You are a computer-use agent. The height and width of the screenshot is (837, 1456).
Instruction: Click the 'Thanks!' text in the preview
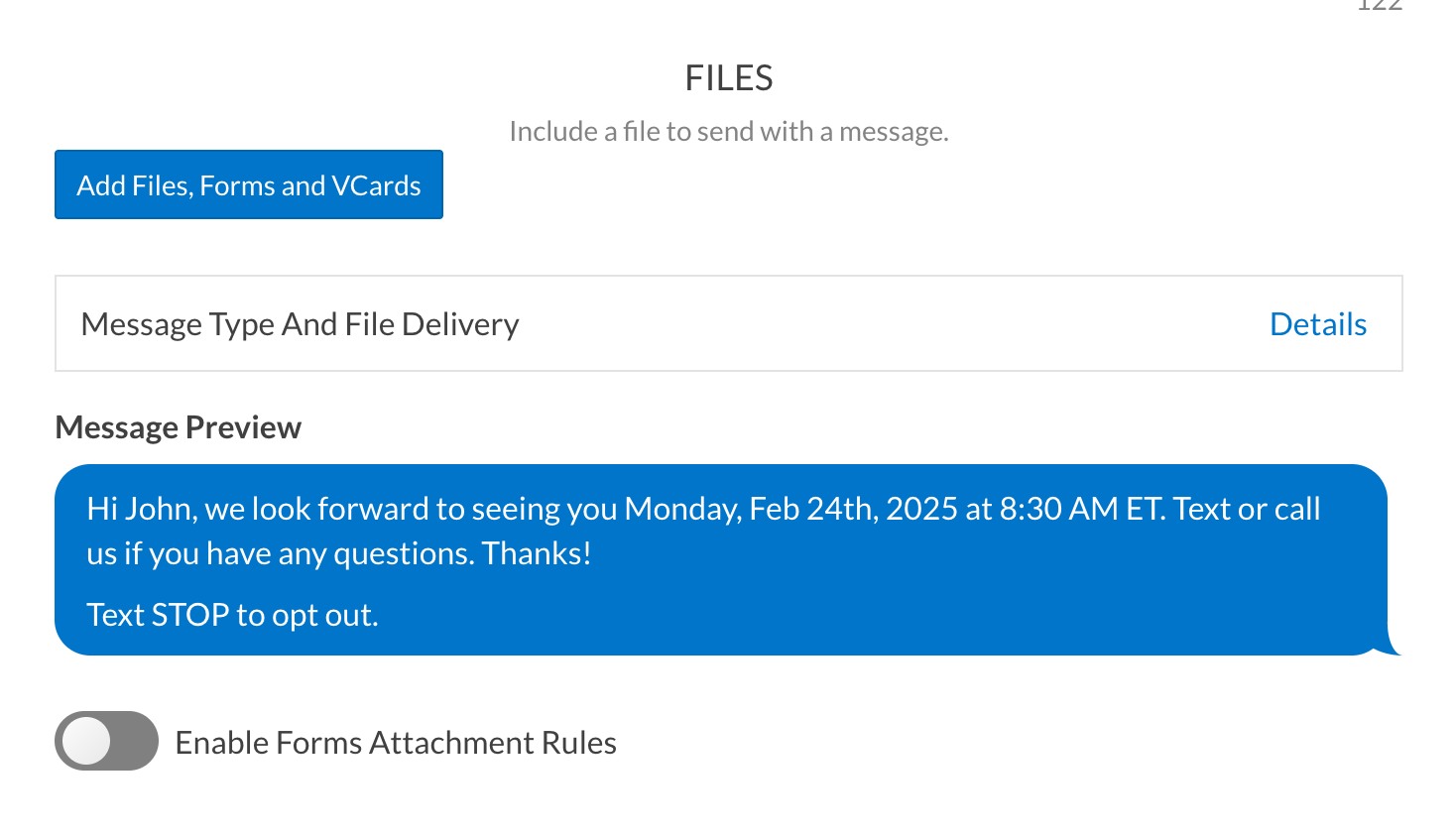(x=537, y=553)
